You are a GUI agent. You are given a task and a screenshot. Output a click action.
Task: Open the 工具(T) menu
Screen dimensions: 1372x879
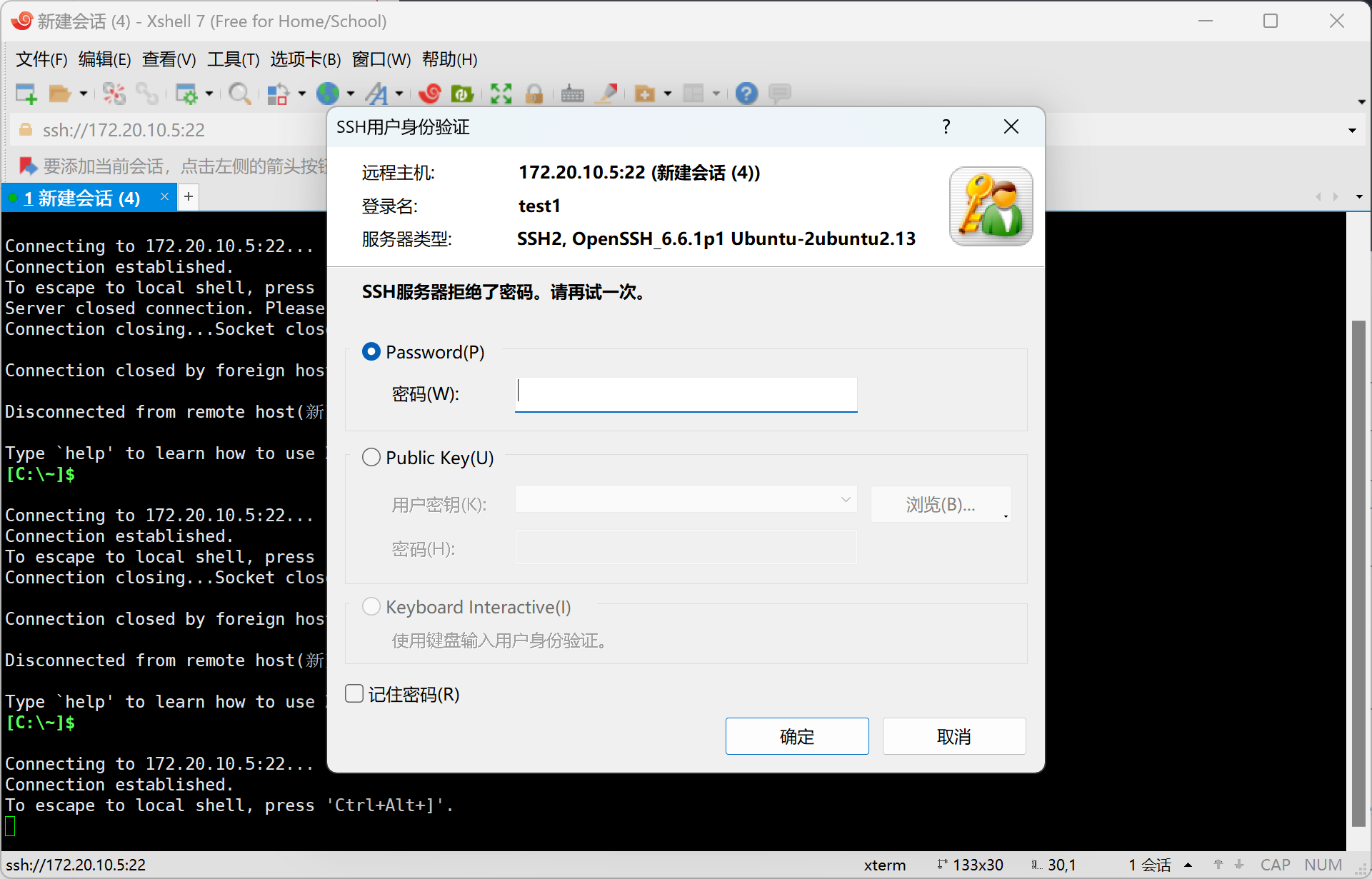pos(233,60)
